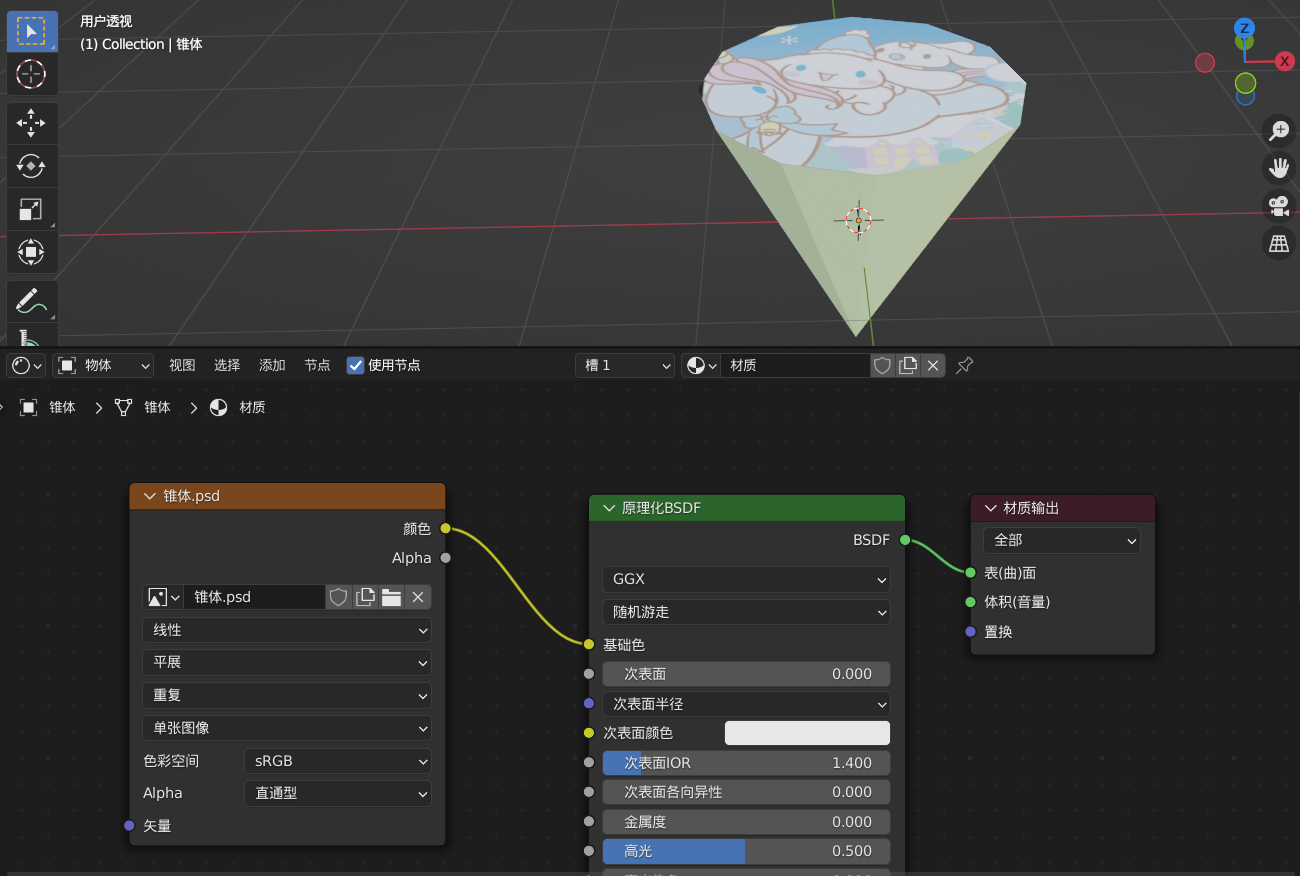Toggle fake user shield for 材质

point(882,365)
